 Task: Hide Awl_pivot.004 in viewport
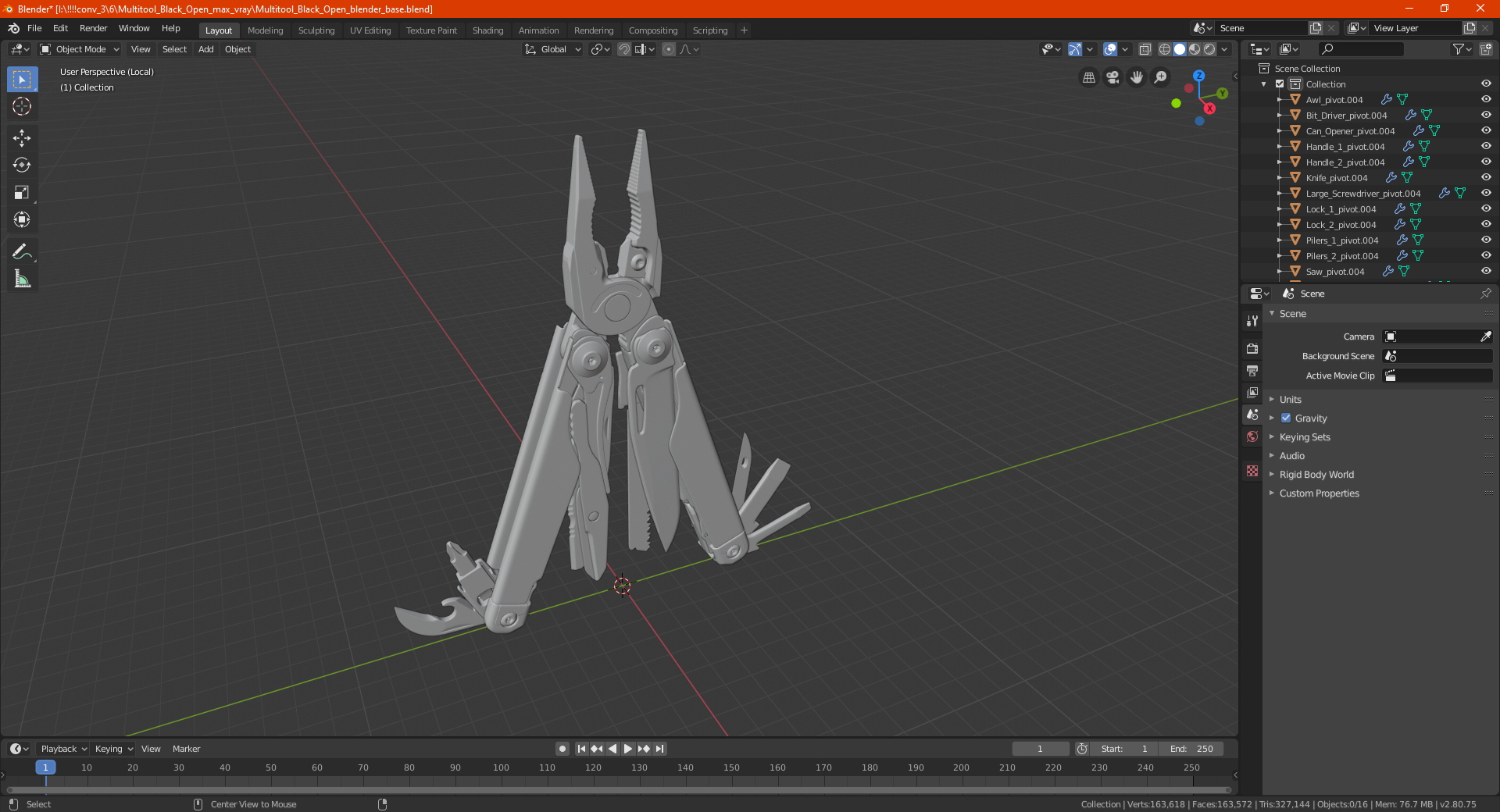pyautogui.click(x=1486, y=99)
